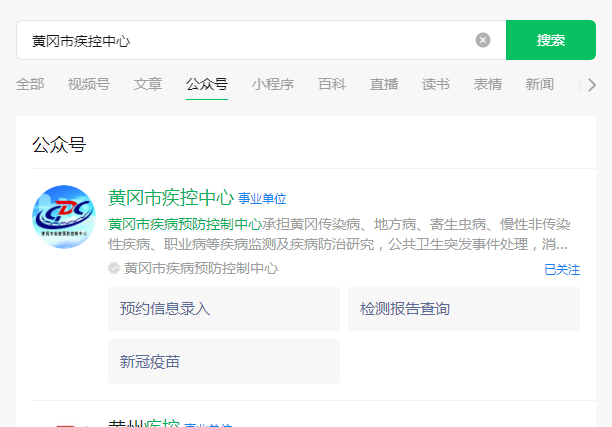612x427 pixels.
Task: Open the 直播 tab
Action: pos(384,84)
